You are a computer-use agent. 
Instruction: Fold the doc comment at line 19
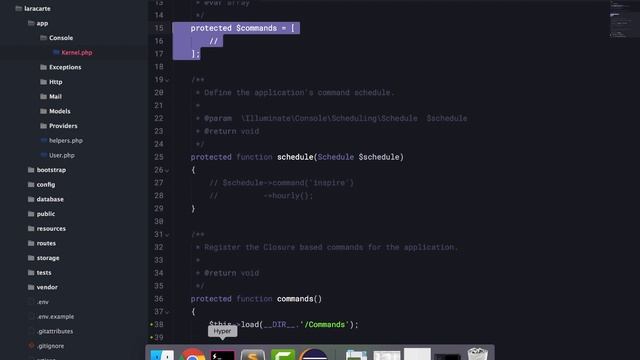tap(167, 80)
